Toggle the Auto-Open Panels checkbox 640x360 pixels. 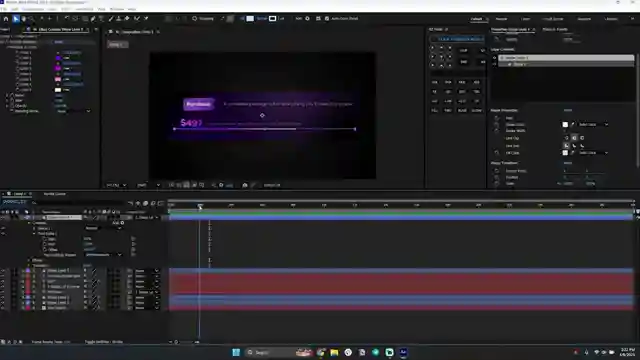327,19
